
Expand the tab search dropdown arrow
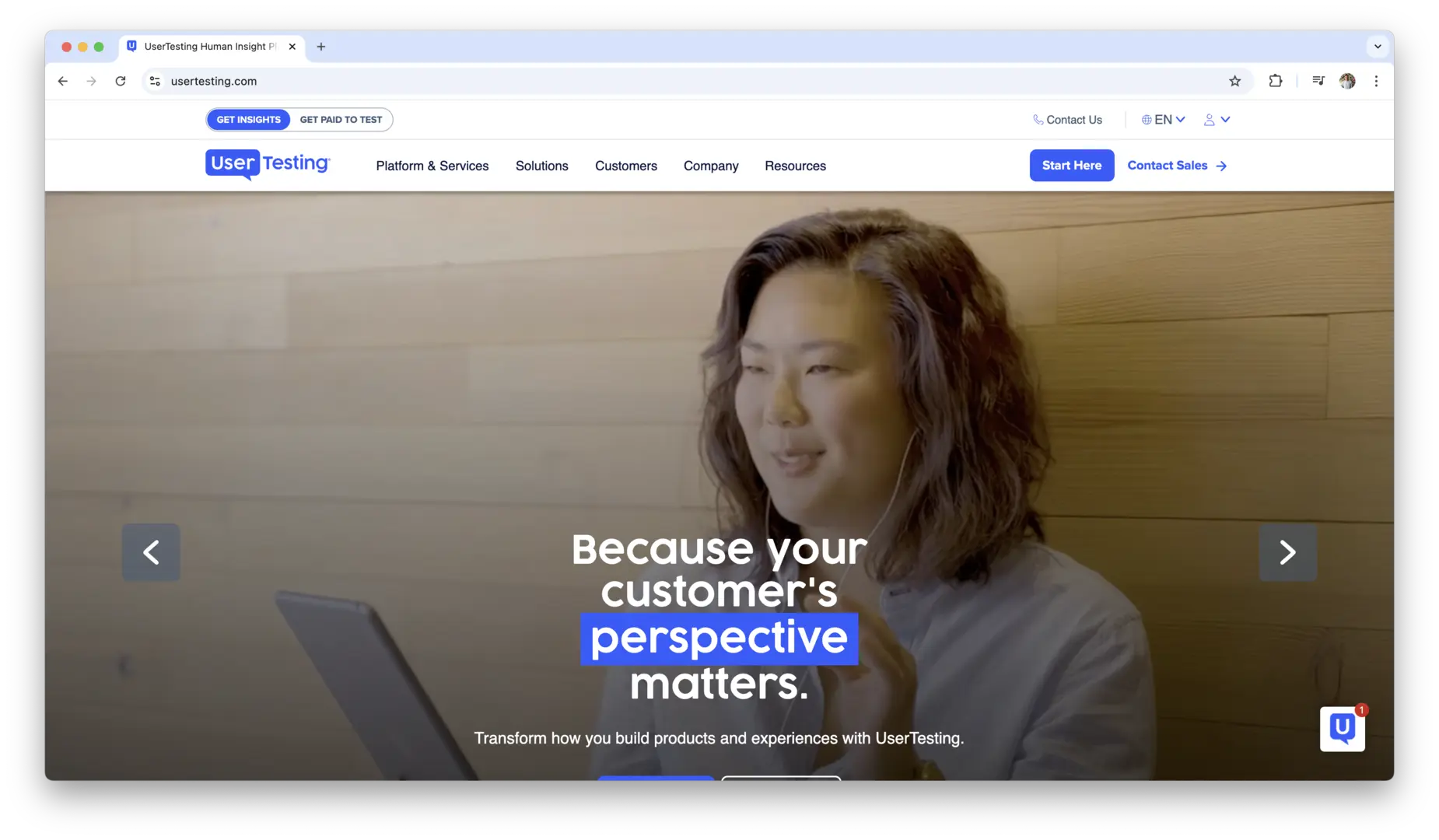pyautogui.click(x=1378, y=47)
